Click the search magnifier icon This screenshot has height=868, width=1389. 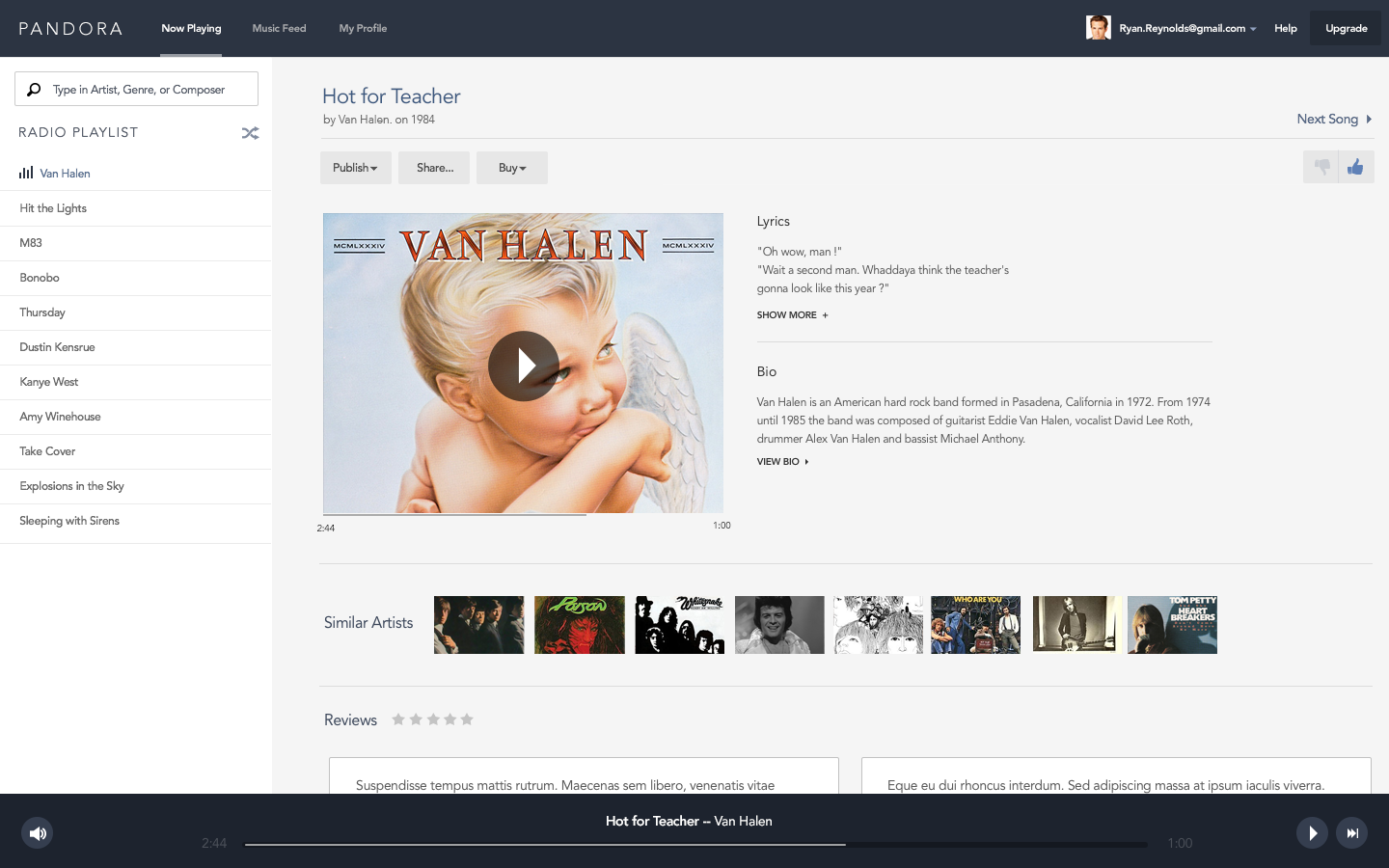tap(34, 90)
